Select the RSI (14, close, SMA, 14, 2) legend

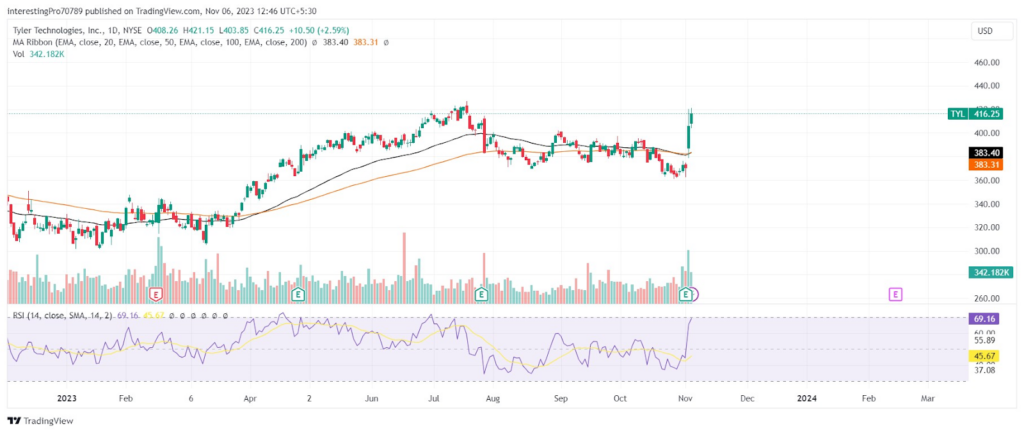click(x=63, y=315)
